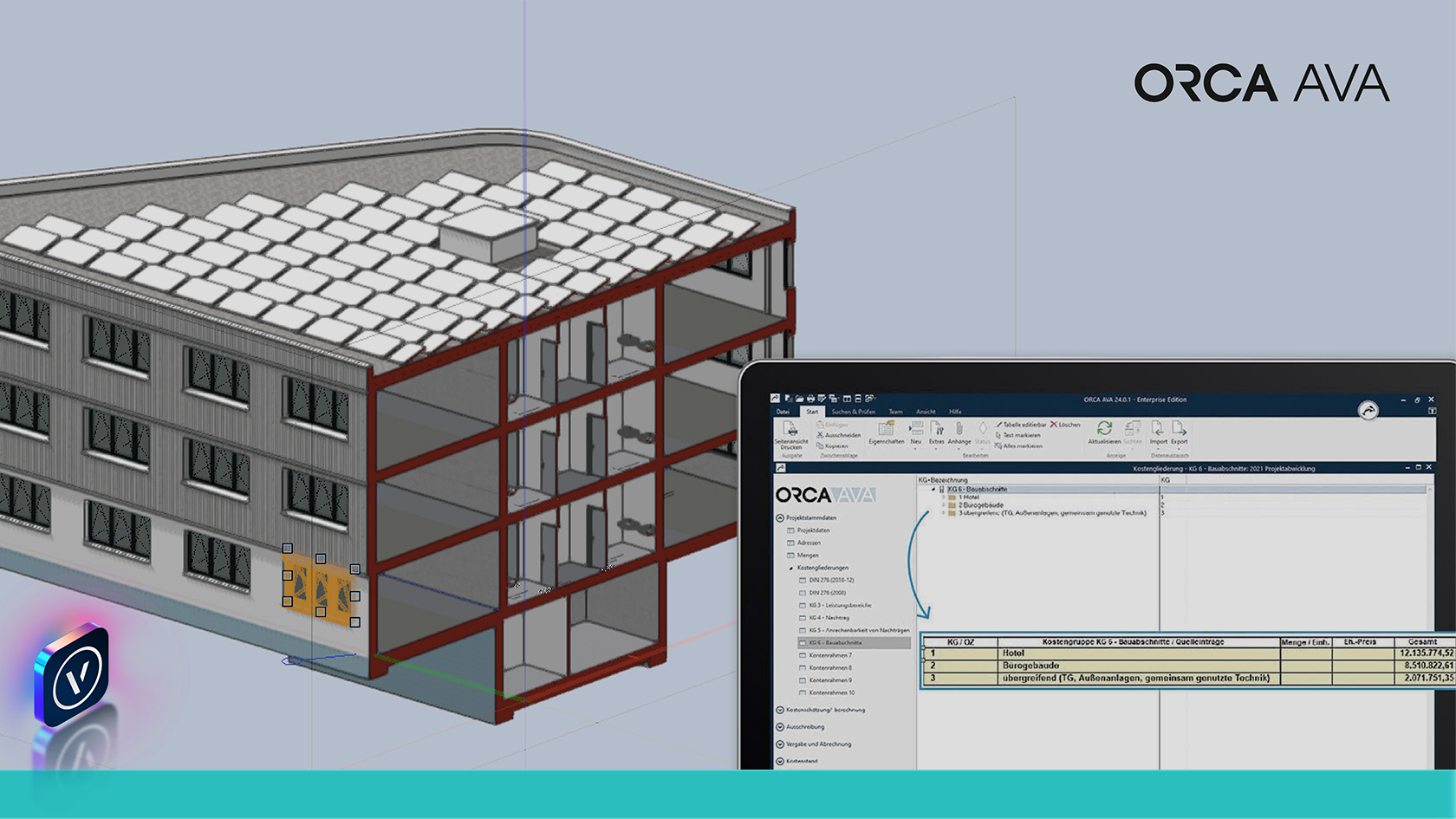Image resolution: width=1456 pixels, height=819 pixels.
Task: Expand the 1 Hotel folder node
Action: pyautogui.click(x=944, y=497)
